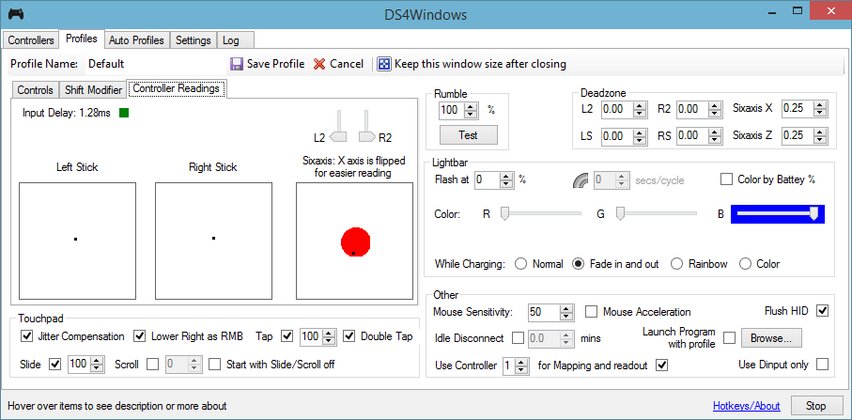Toggle for Mapping and readout checkbox
The width and height of the screenshot is (852, 420).
(x=661, y=365)
